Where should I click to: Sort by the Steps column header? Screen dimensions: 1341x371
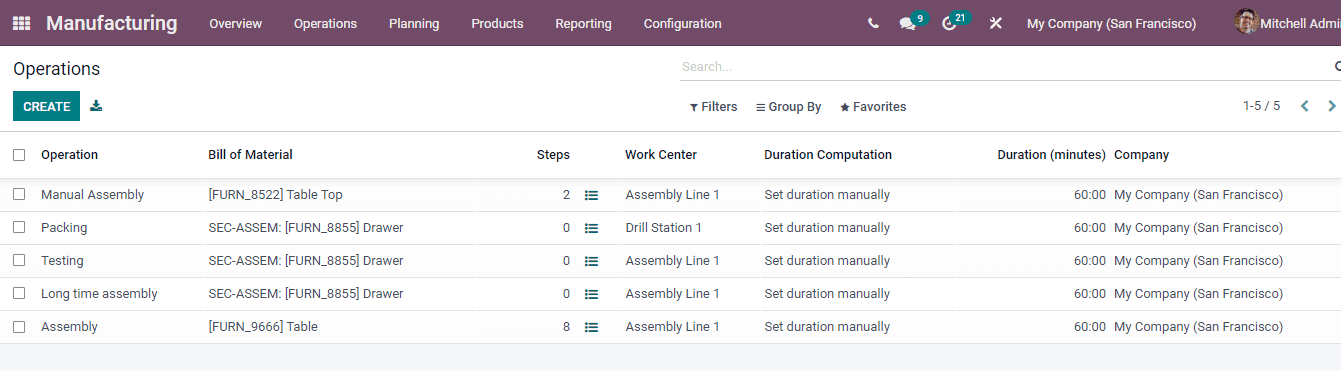tap(553, 155)
